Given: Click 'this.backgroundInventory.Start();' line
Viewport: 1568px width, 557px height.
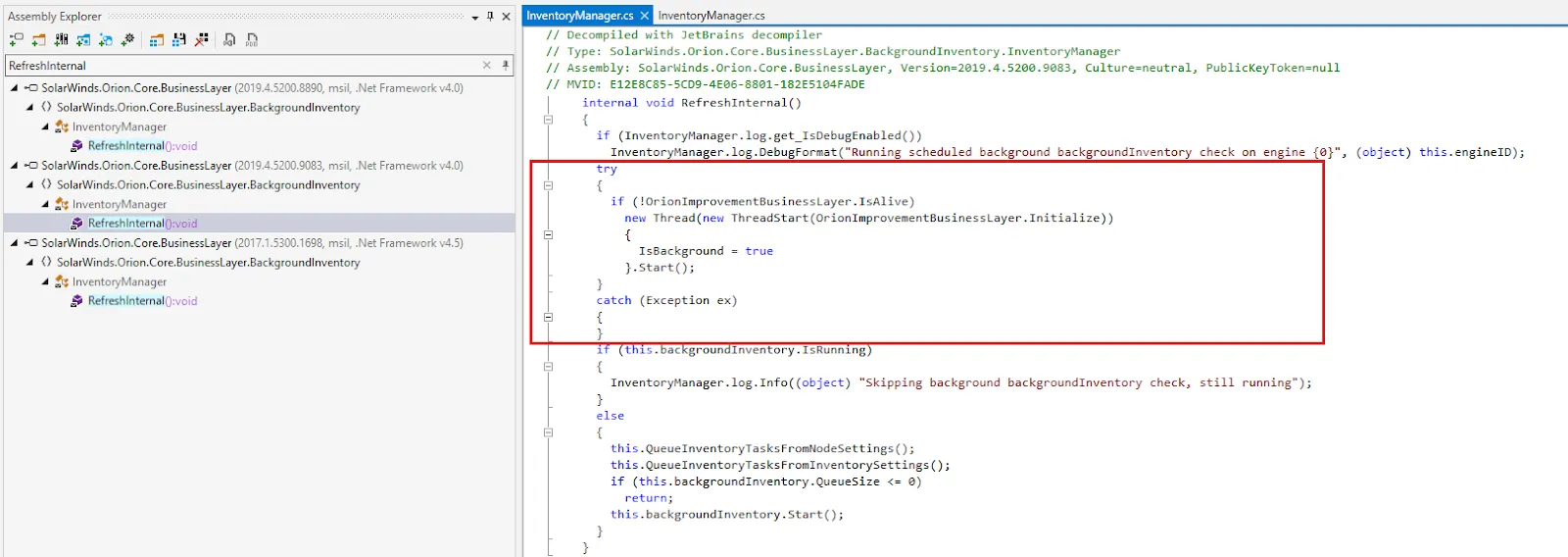Looking at the screenshot, I should tap(727, 515).
